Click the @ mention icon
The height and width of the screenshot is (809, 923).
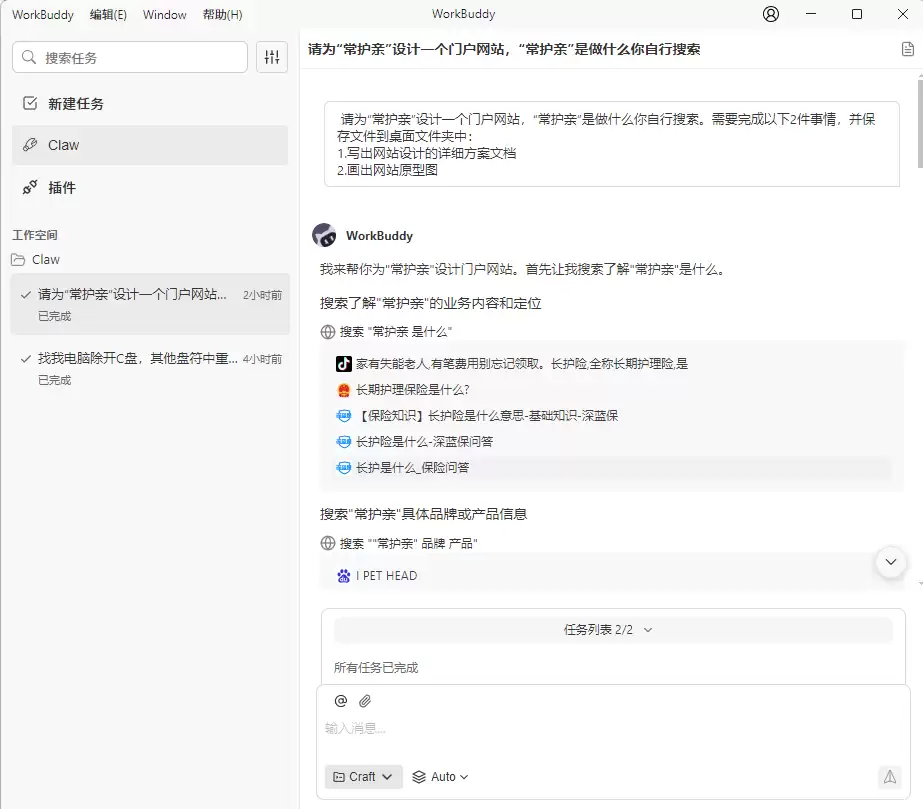click(x=341, y=701)
